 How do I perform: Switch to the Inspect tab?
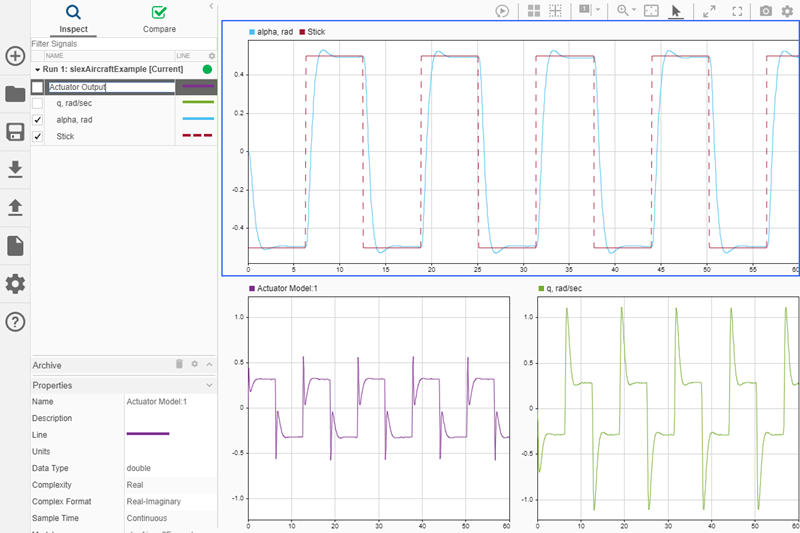(x=73, y=18)
